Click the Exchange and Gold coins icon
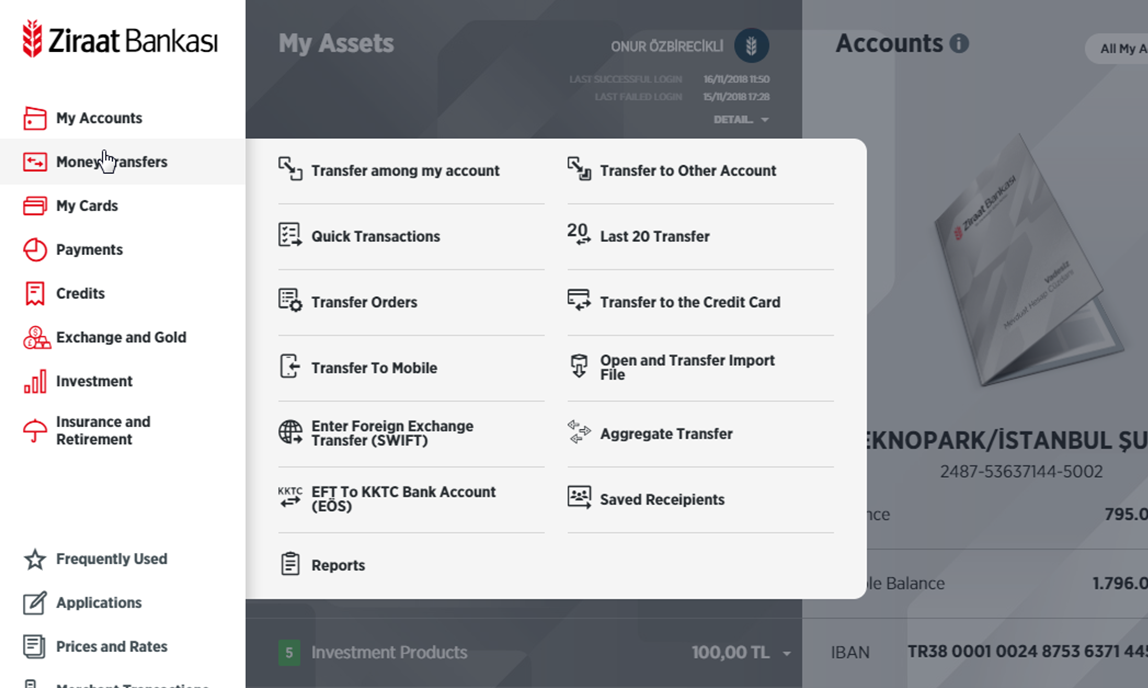This screenshot has height=688, width=1148. 36,338
